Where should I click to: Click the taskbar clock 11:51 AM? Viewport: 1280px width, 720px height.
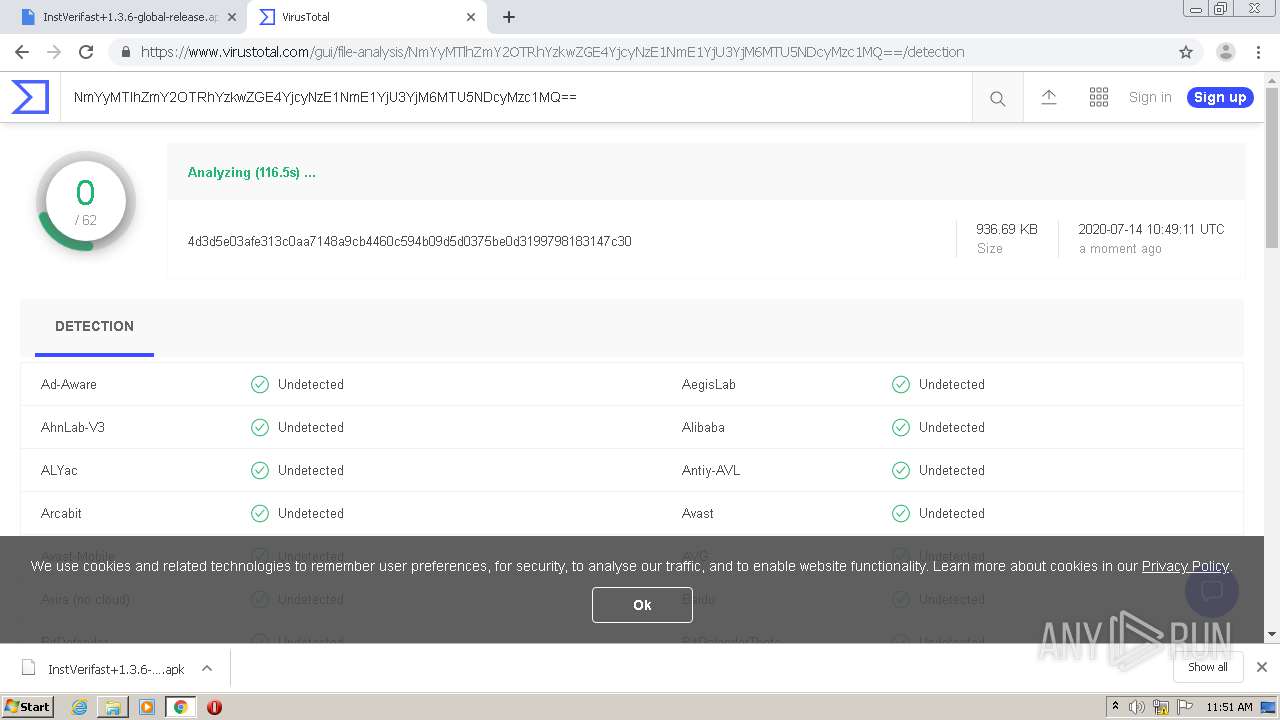tap(1229, 707)
